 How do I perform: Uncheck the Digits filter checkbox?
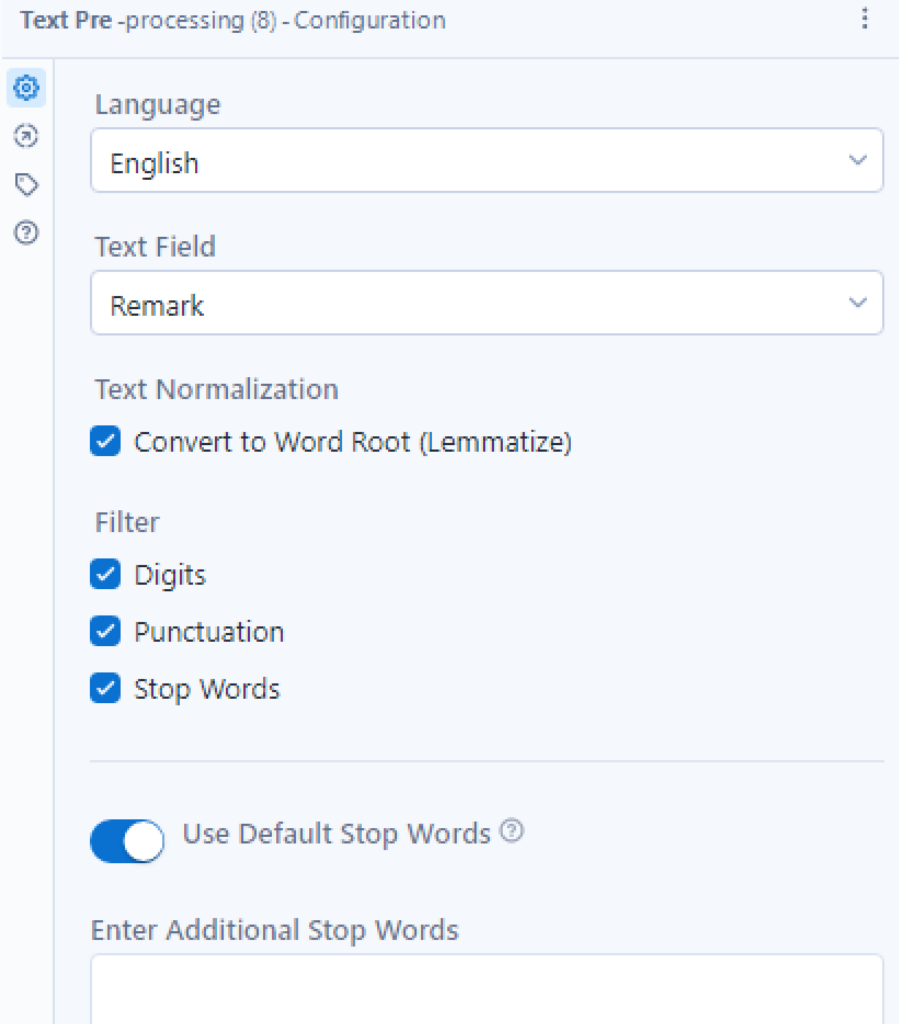point(105,574)
